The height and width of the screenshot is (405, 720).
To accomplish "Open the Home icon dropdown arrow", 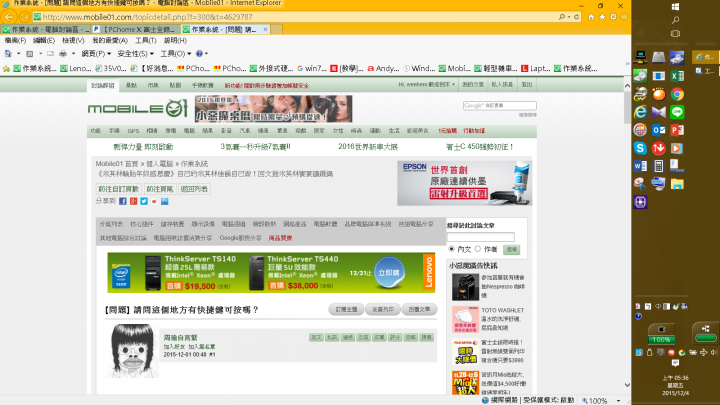I will point(18,54).
